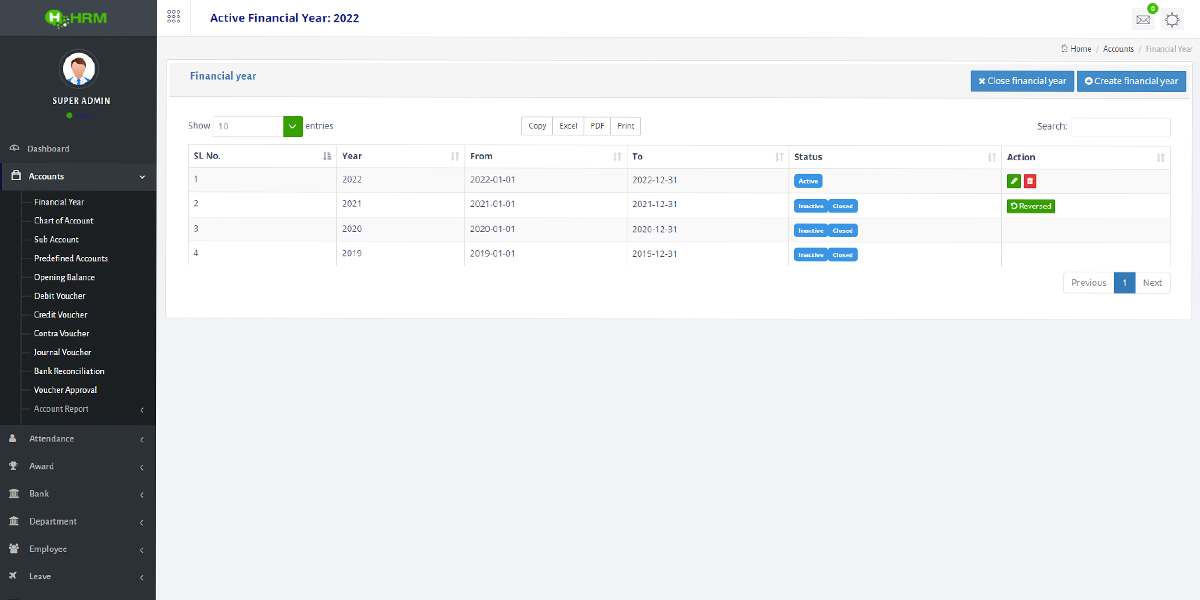Viewport: 1200px width, 600px height.
Task: Export the table using the PDF button
Action: click(597, 126)
